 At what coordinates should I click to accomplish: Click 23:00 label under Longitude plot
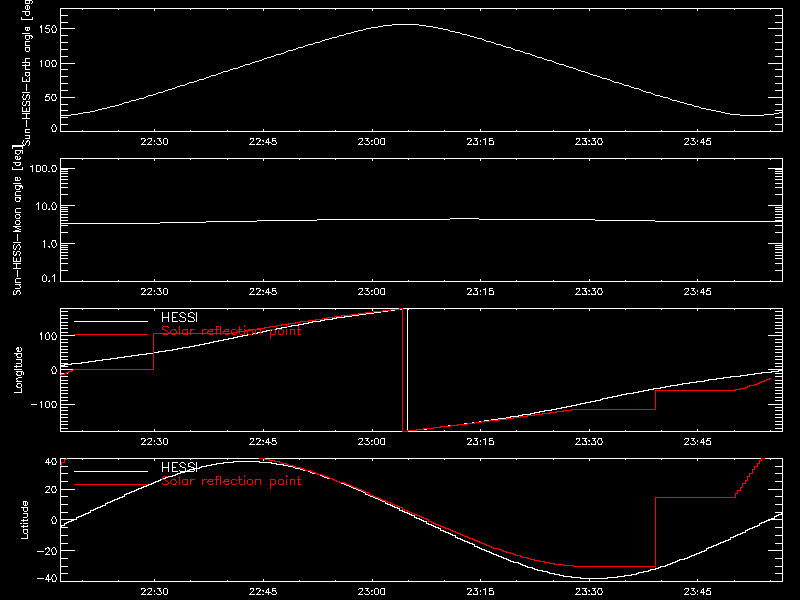coord(371,442)
